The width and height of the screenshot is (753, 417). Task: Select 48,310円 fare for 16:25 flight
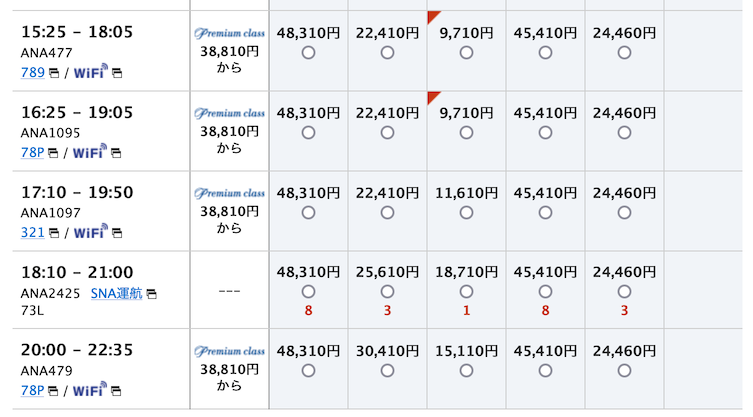tap(308, 133)
